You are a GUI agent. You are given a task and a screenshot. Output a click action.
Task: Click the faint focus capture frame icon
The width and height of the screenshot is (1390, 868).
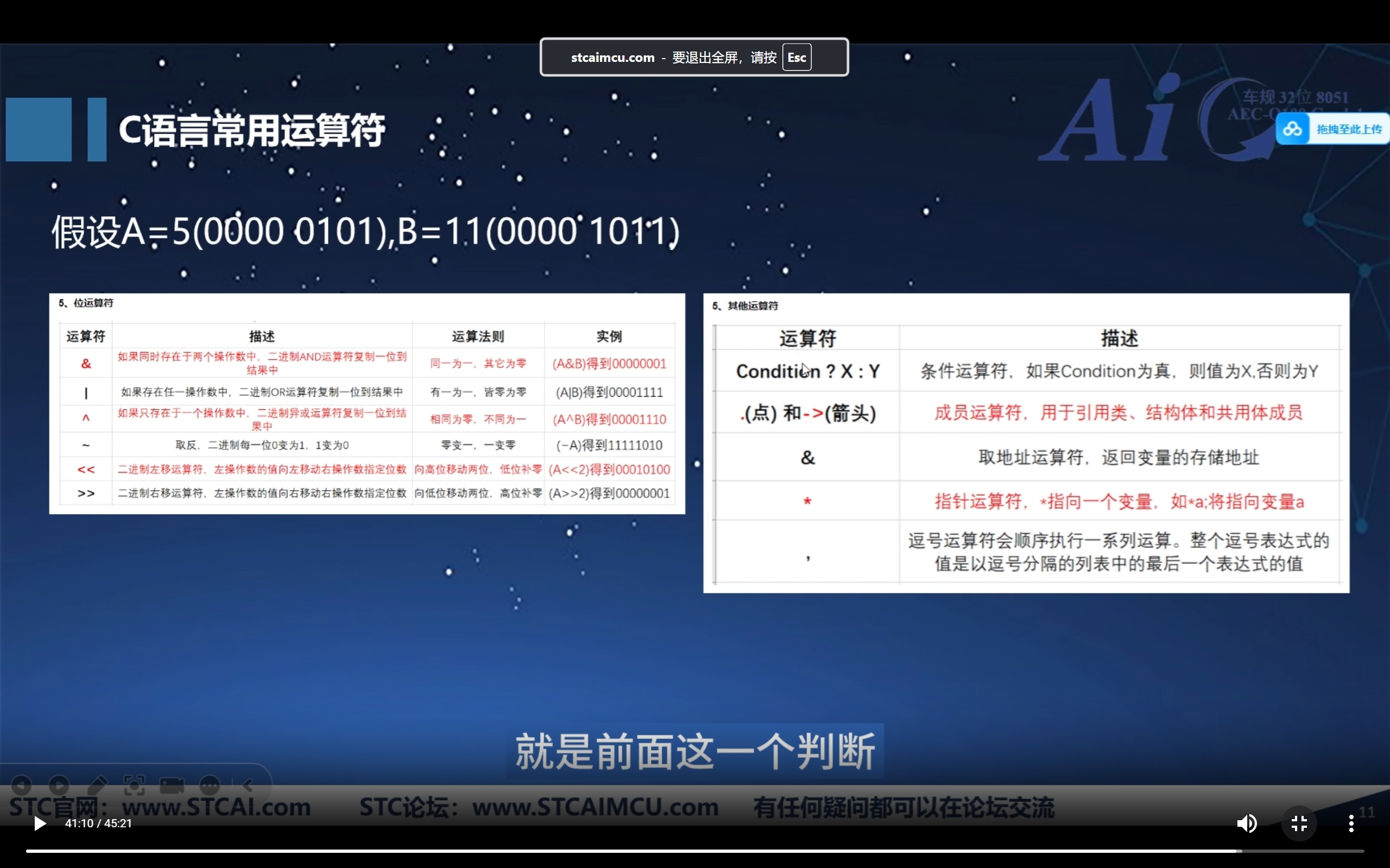click(134, 785)
